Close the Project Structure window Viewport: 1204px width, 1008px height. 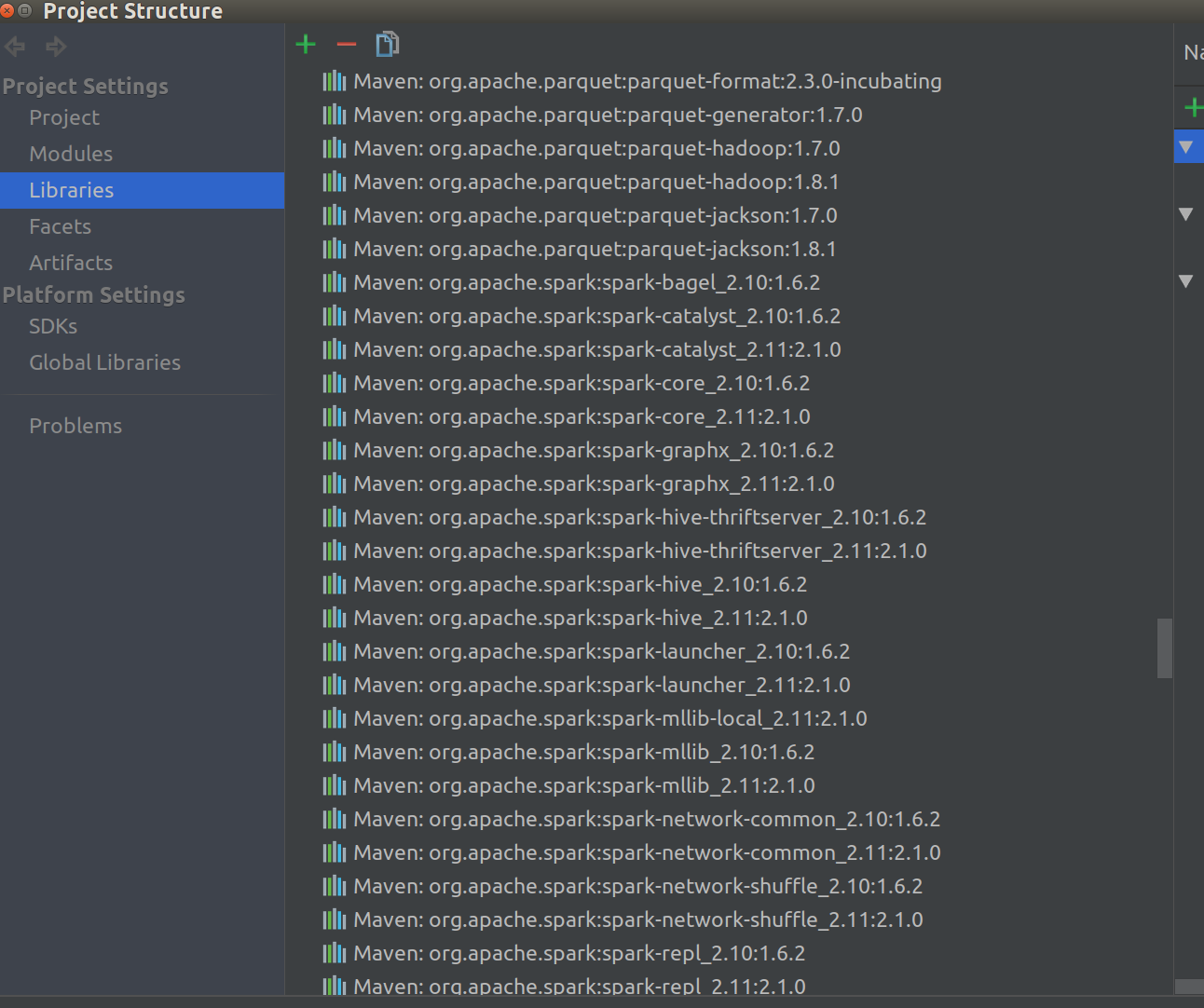[7, 10]
